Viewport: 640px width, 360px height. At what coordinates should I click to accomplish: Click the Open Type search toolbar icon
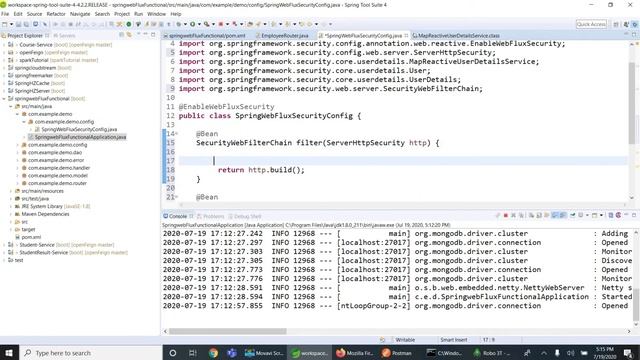[250, 24]
